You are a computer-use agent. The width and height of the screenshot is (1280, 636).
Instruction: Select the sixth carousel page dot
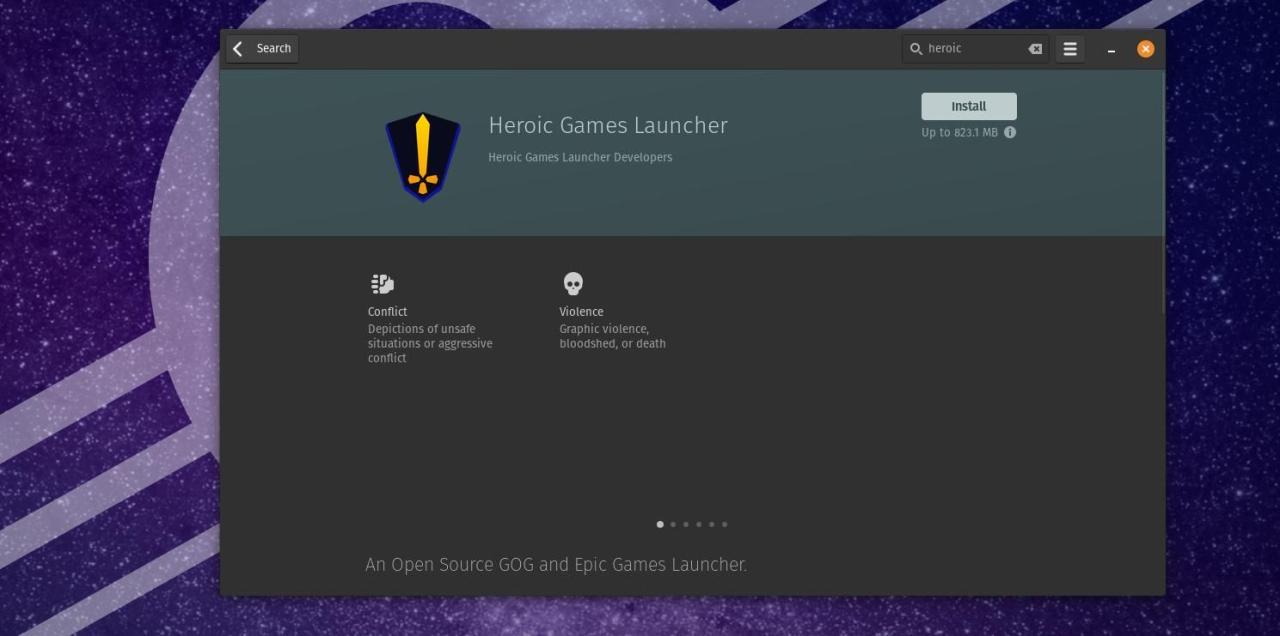(725, 524)
